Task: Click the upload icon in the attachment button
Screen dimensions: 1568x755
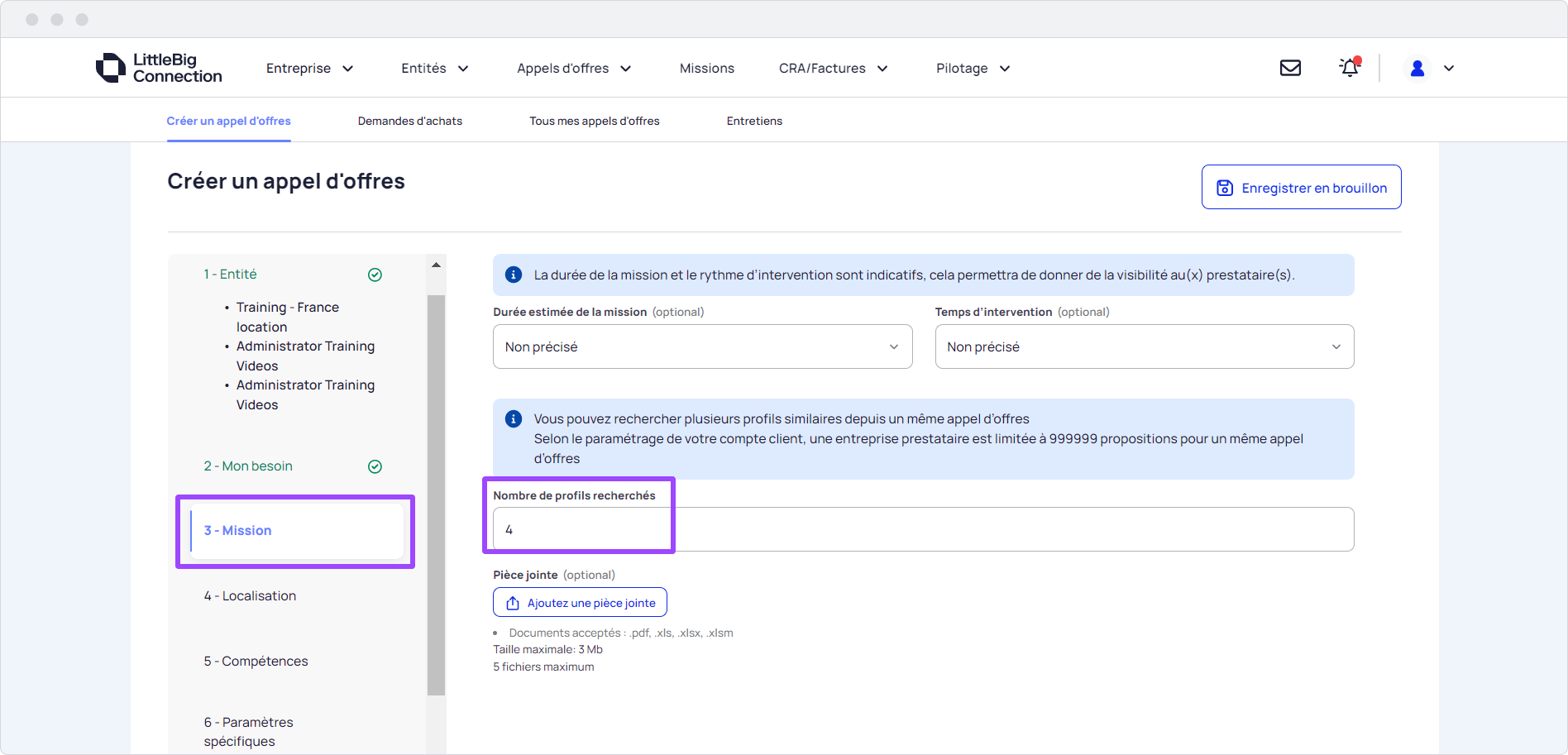Action: tap(513, 603)
